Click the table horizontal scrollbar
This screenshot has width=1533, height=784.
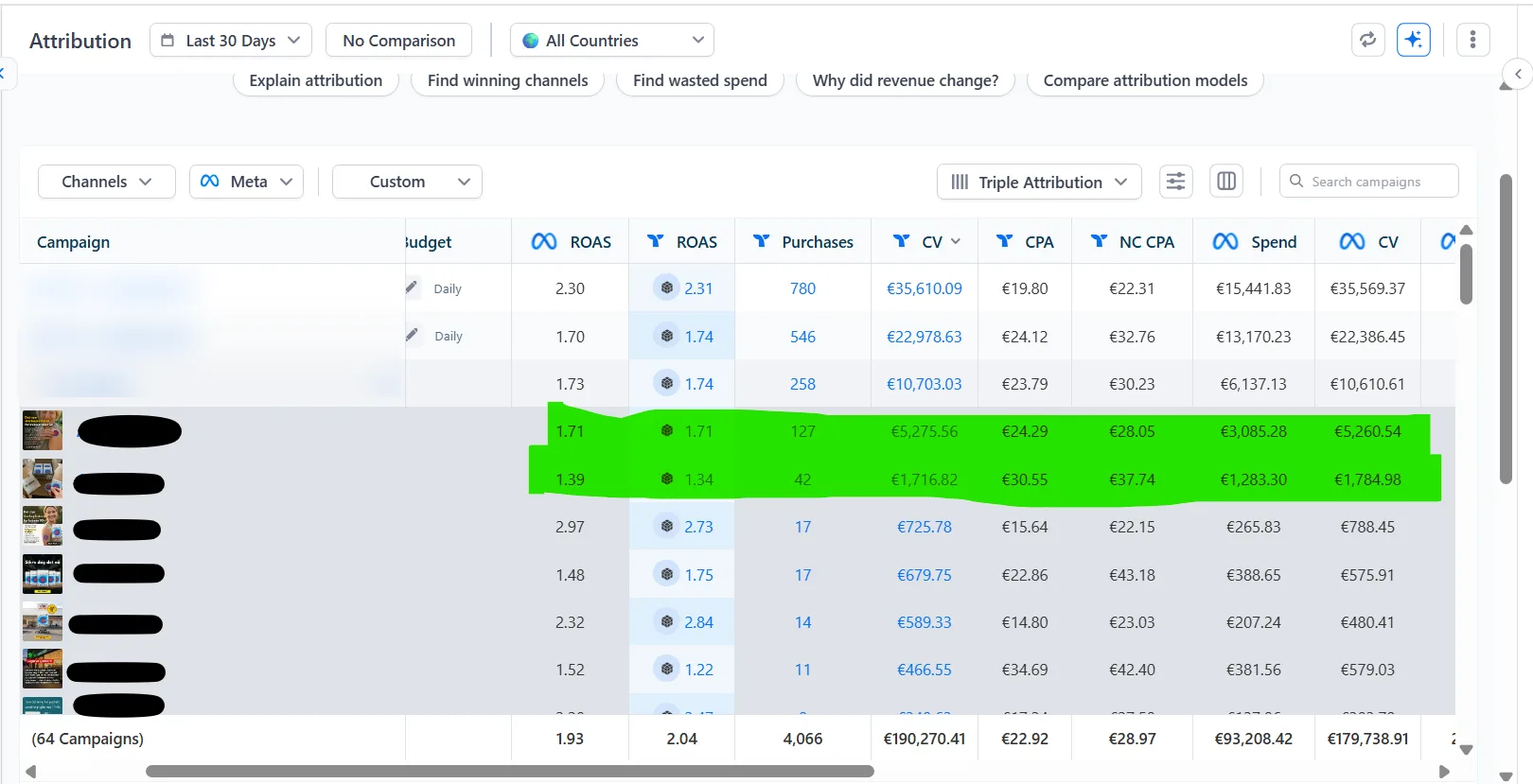pyautogui.click(x=509, y=771)
